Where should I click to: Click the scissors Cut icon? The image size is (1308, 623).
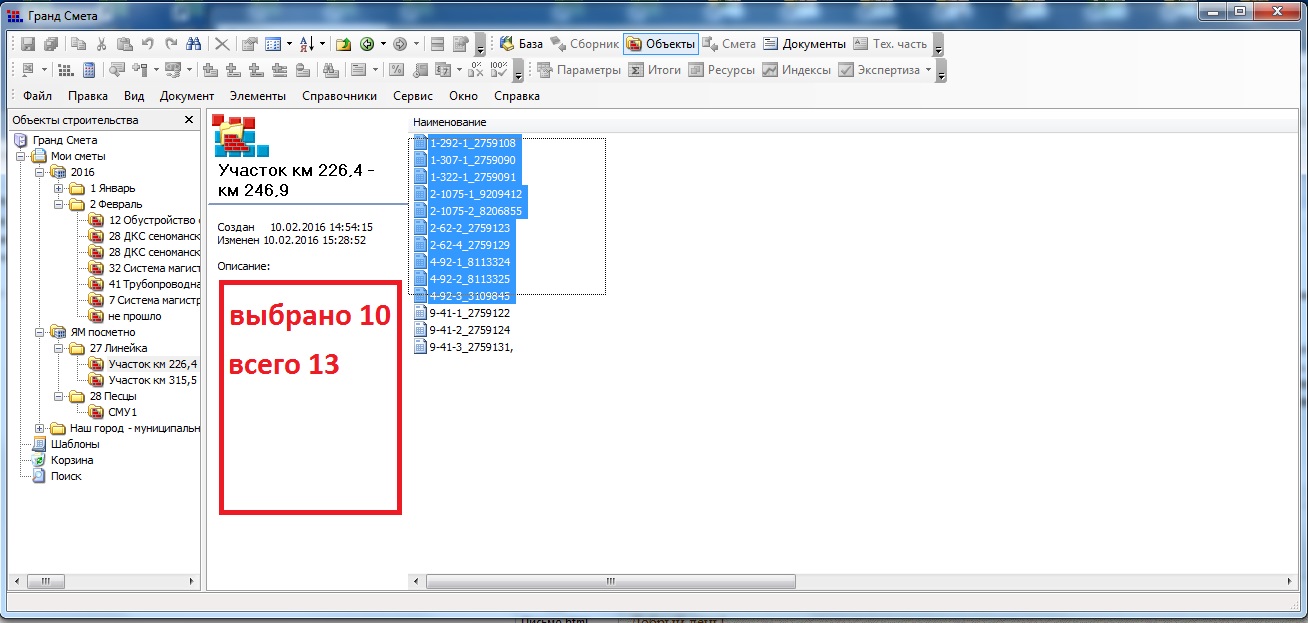[x=102, y=44]
